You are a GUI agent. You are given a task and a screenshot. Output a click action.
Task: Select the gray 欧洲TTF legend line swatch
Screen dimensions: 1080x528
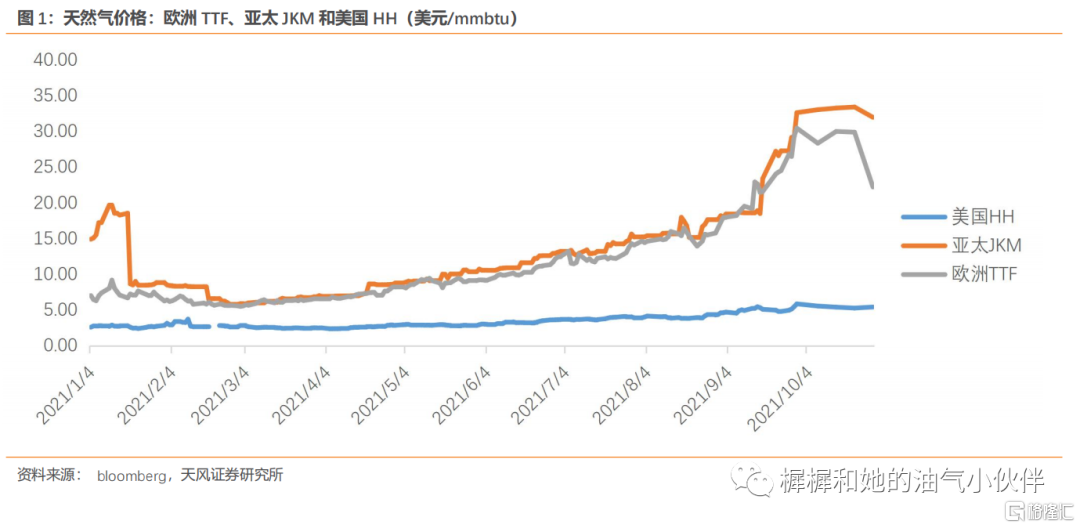coord(923,274)
